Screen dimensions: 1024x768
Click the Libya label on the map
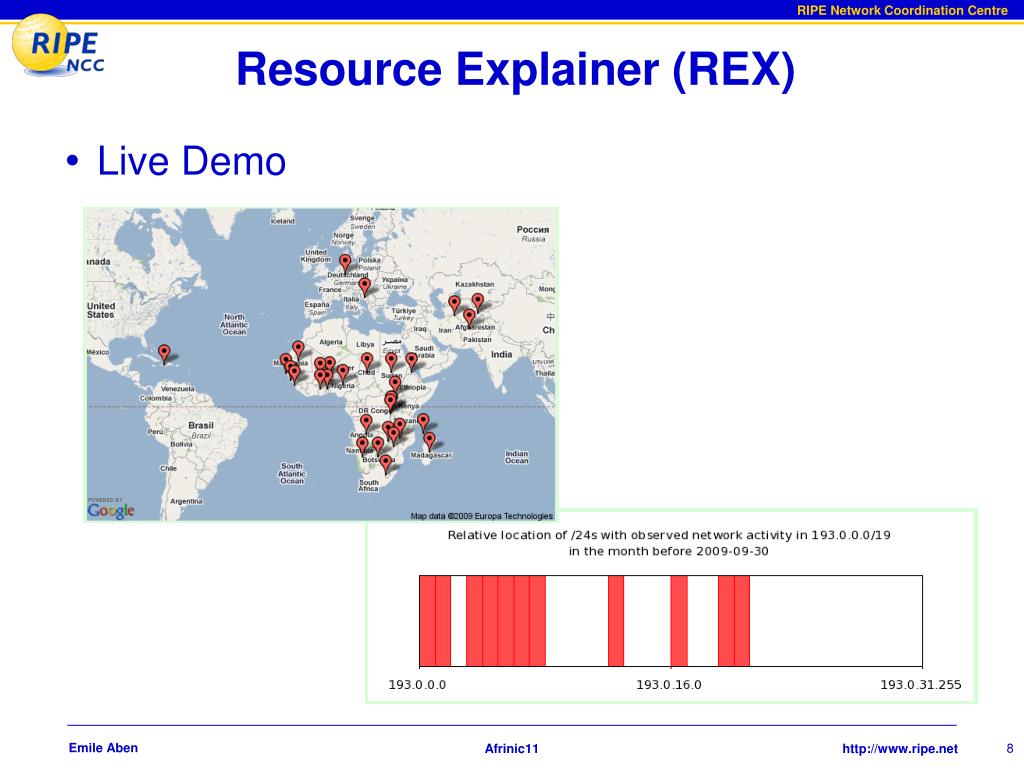[x=365, y=344]
